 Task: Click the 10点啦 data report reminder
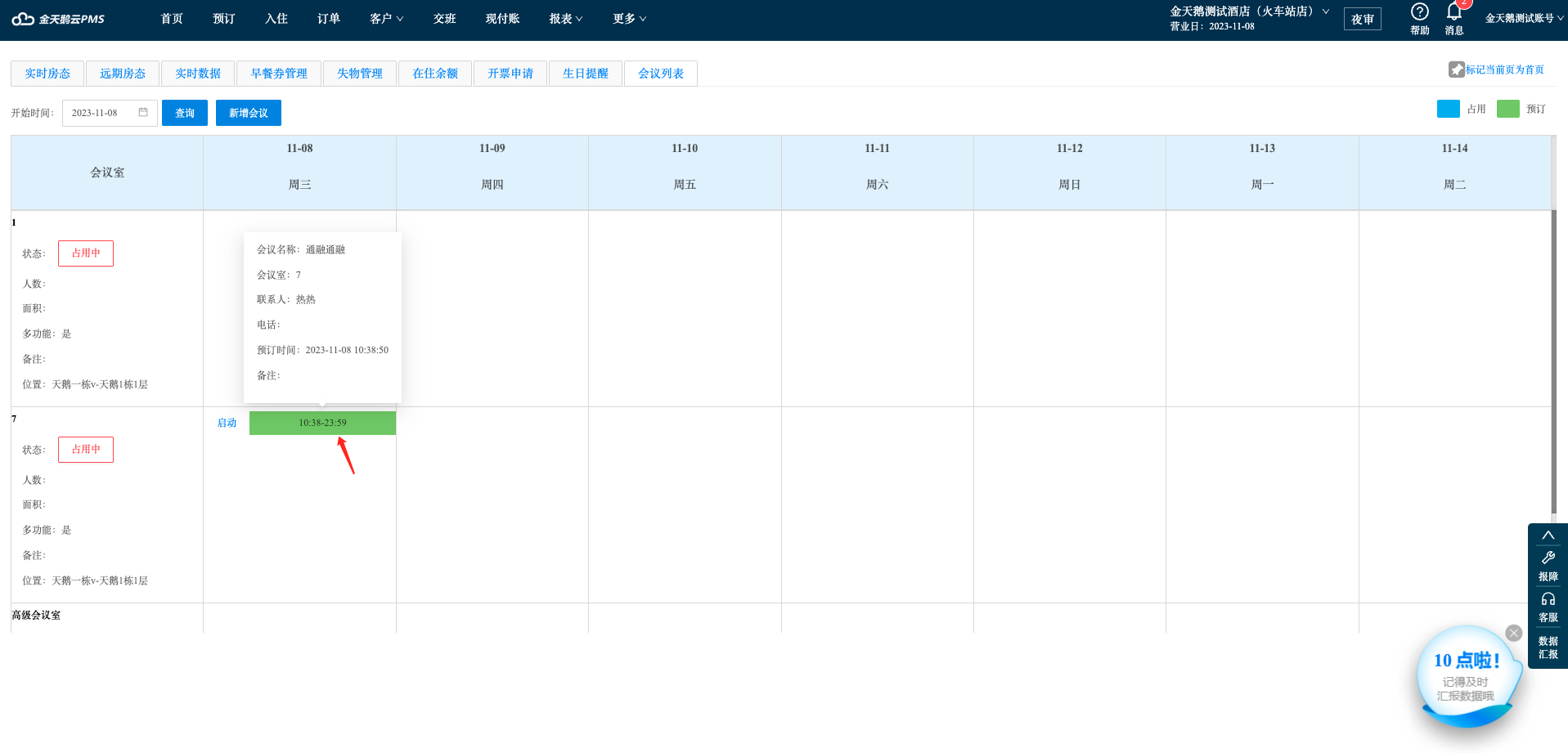click(1466, 677)
